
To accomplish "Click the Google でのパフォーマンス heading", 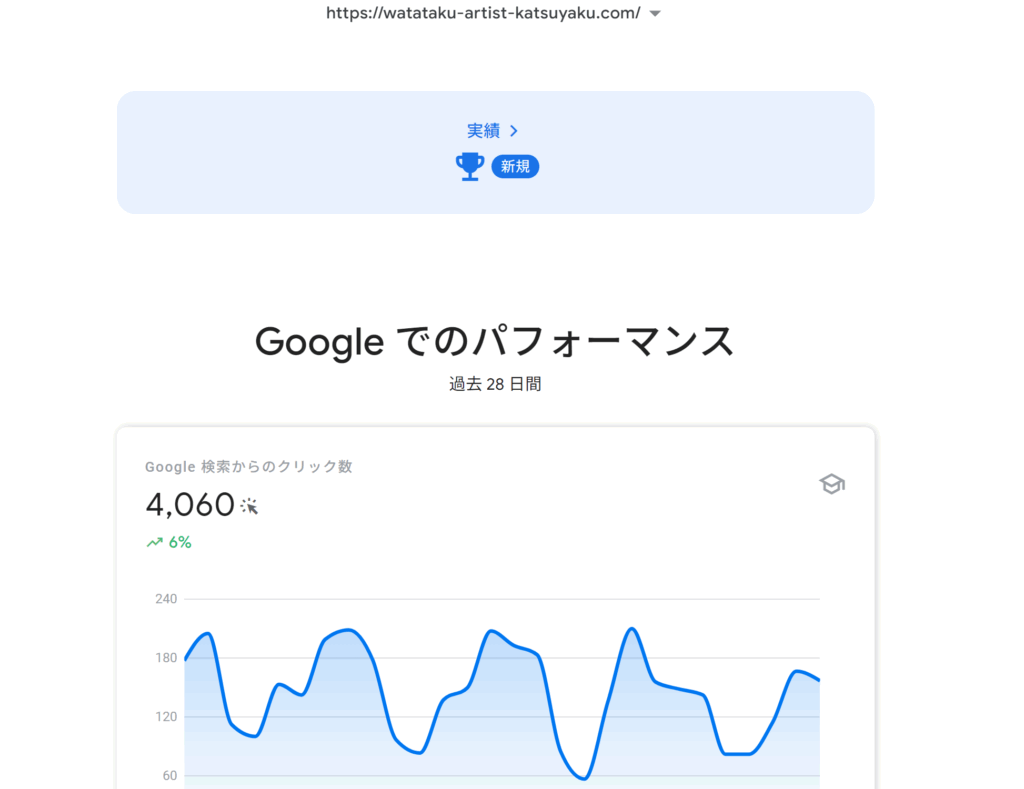I will [495, 341].
